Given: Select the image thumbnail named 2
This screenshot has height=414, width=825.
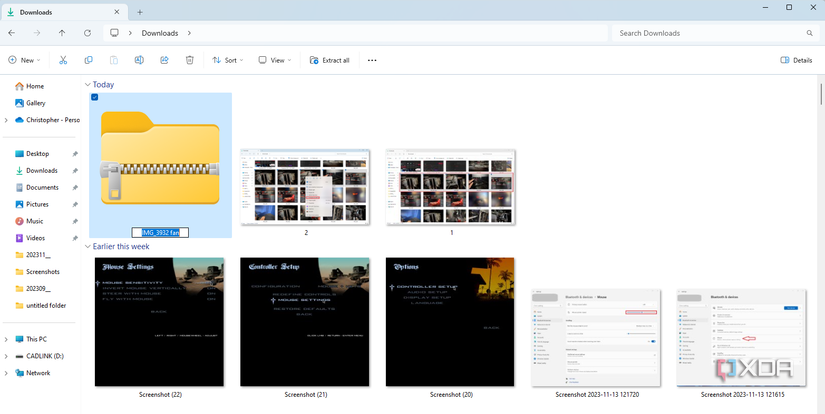Looking at the screenshot, I should [305, 187].
